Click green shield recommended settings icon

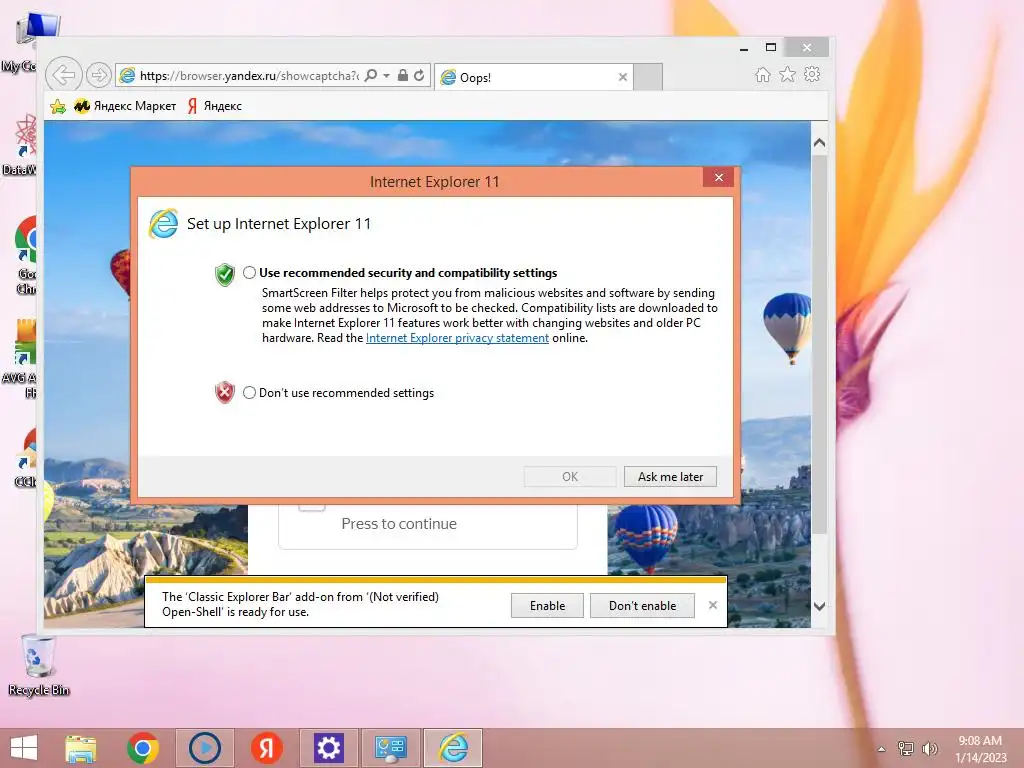[225, 274]
